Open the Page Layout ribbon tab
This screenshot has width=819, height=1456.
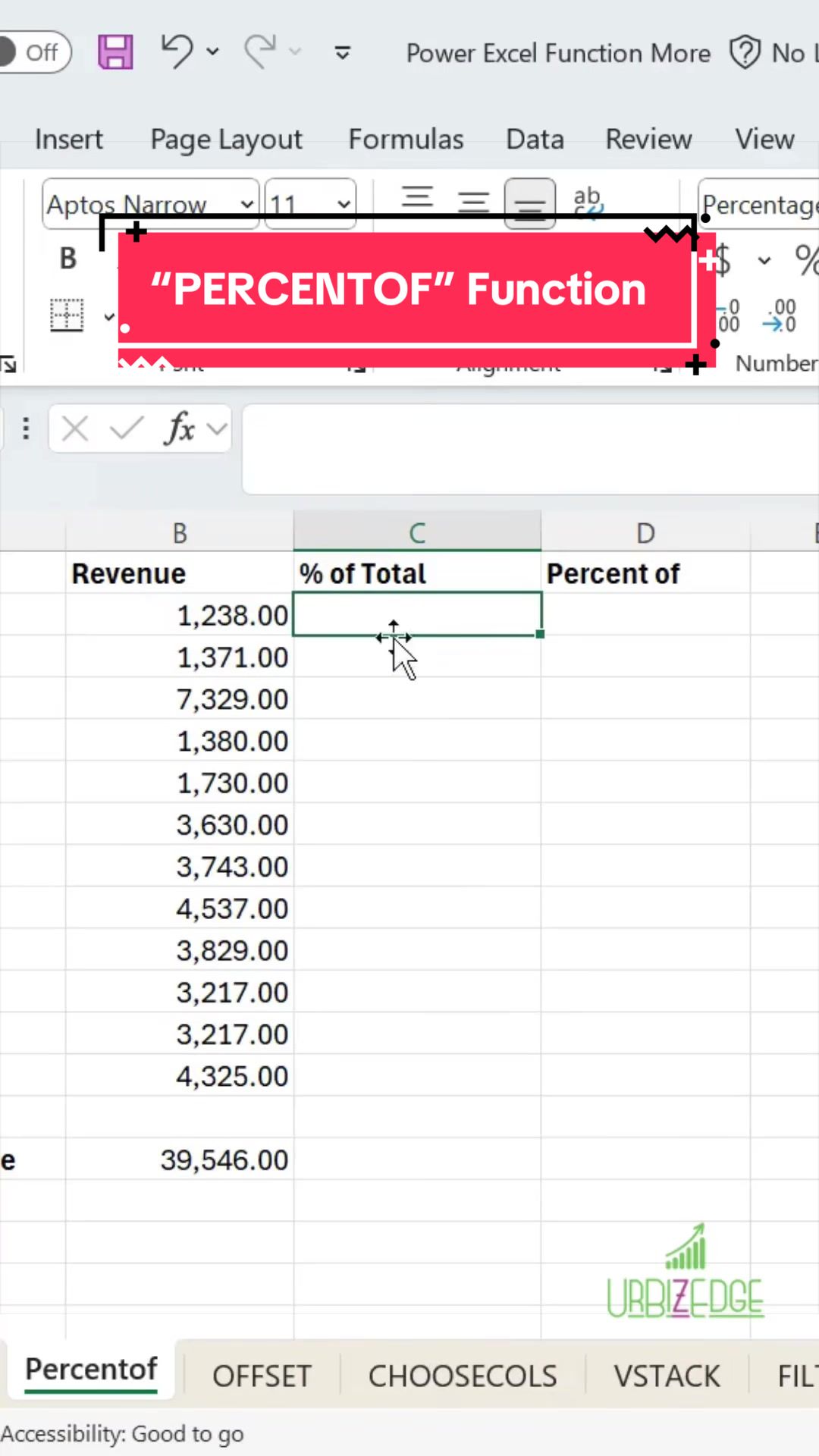pyautogui.click(x=226, y=140)
